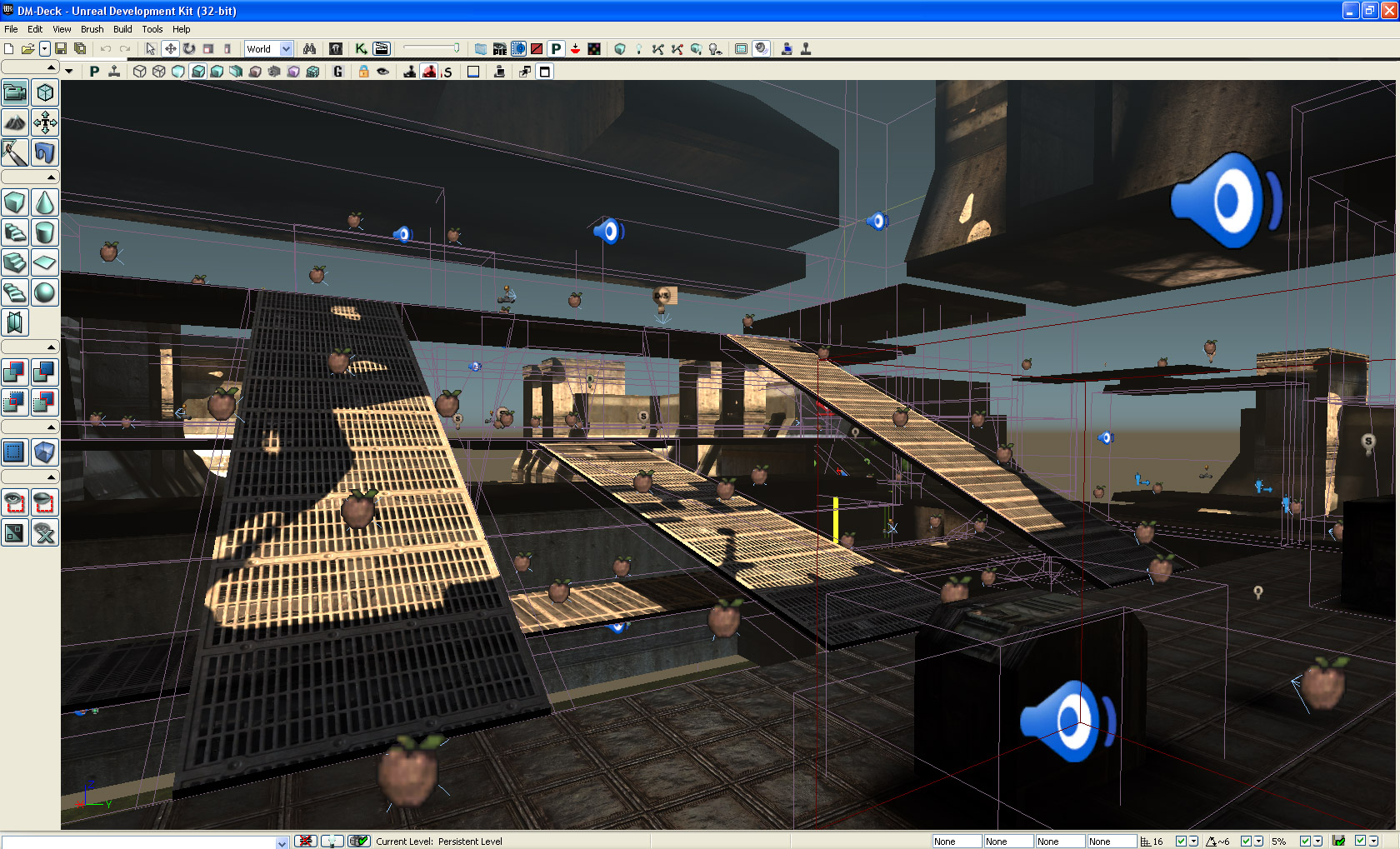
Task: Toggle the G game view button
Action: coord(337,72)
